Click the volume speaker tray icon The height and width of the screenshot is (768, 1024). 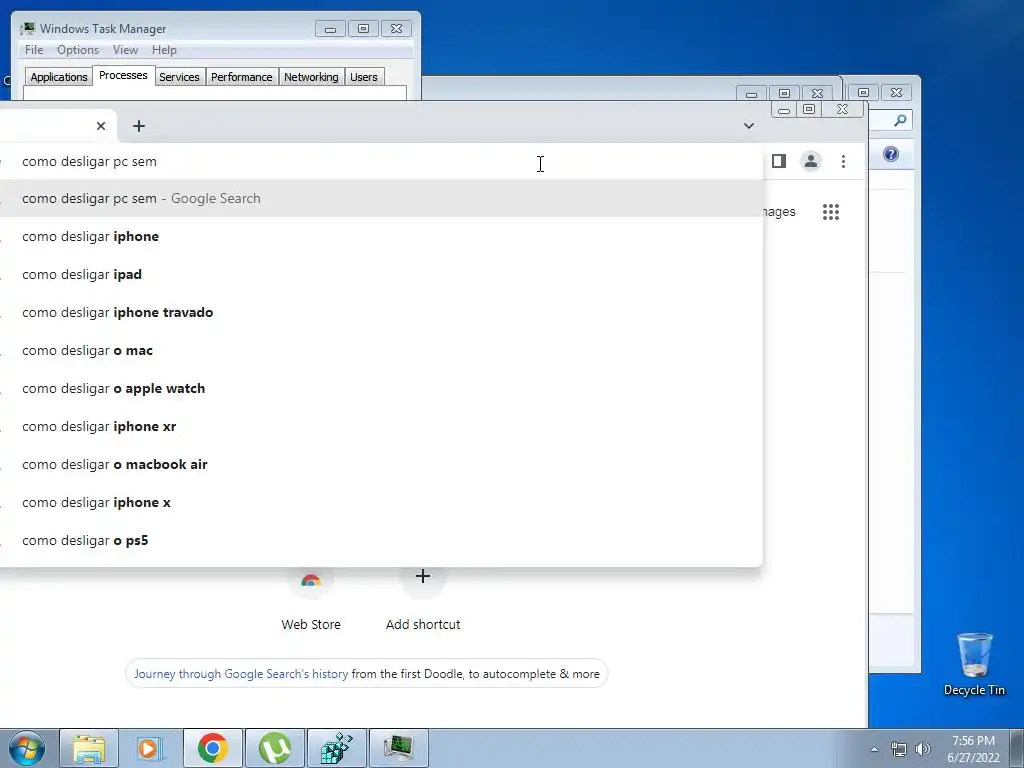pos(922,749)
